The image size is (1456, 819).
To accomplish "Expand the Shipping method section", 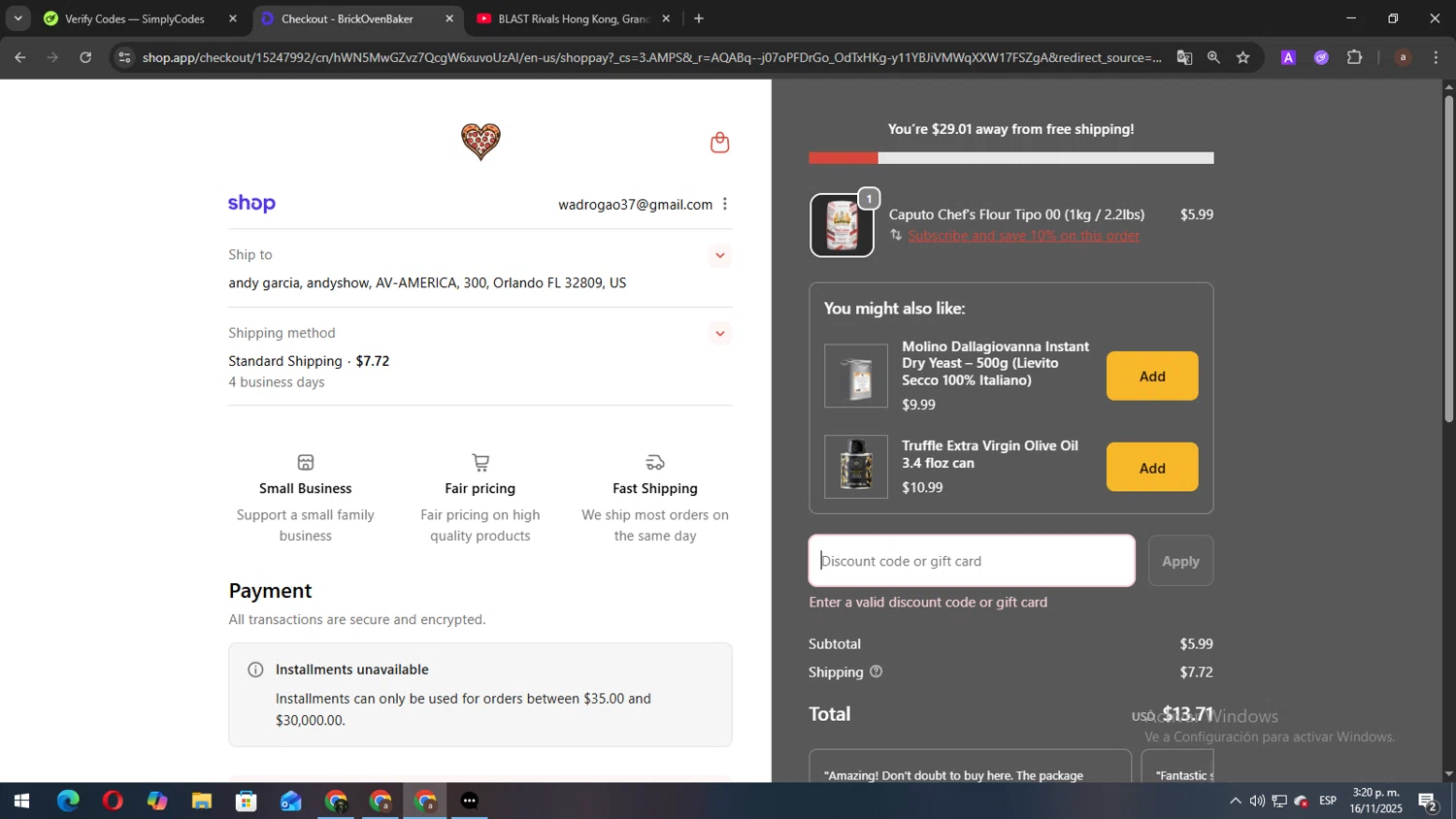I will tap(719, 333).
